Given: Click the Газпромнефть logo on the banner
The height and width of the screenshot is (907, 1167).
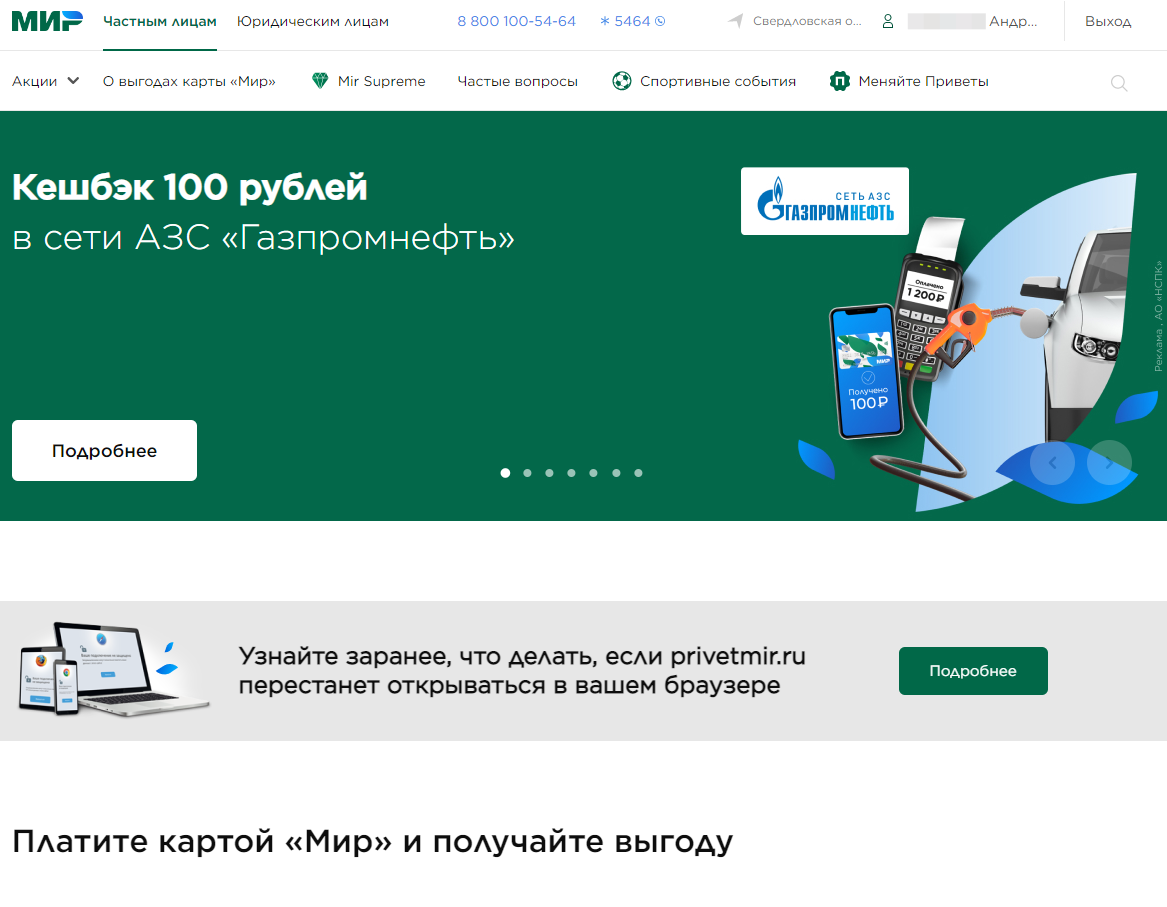Looking at the screenshot, I should pos(824,201).
